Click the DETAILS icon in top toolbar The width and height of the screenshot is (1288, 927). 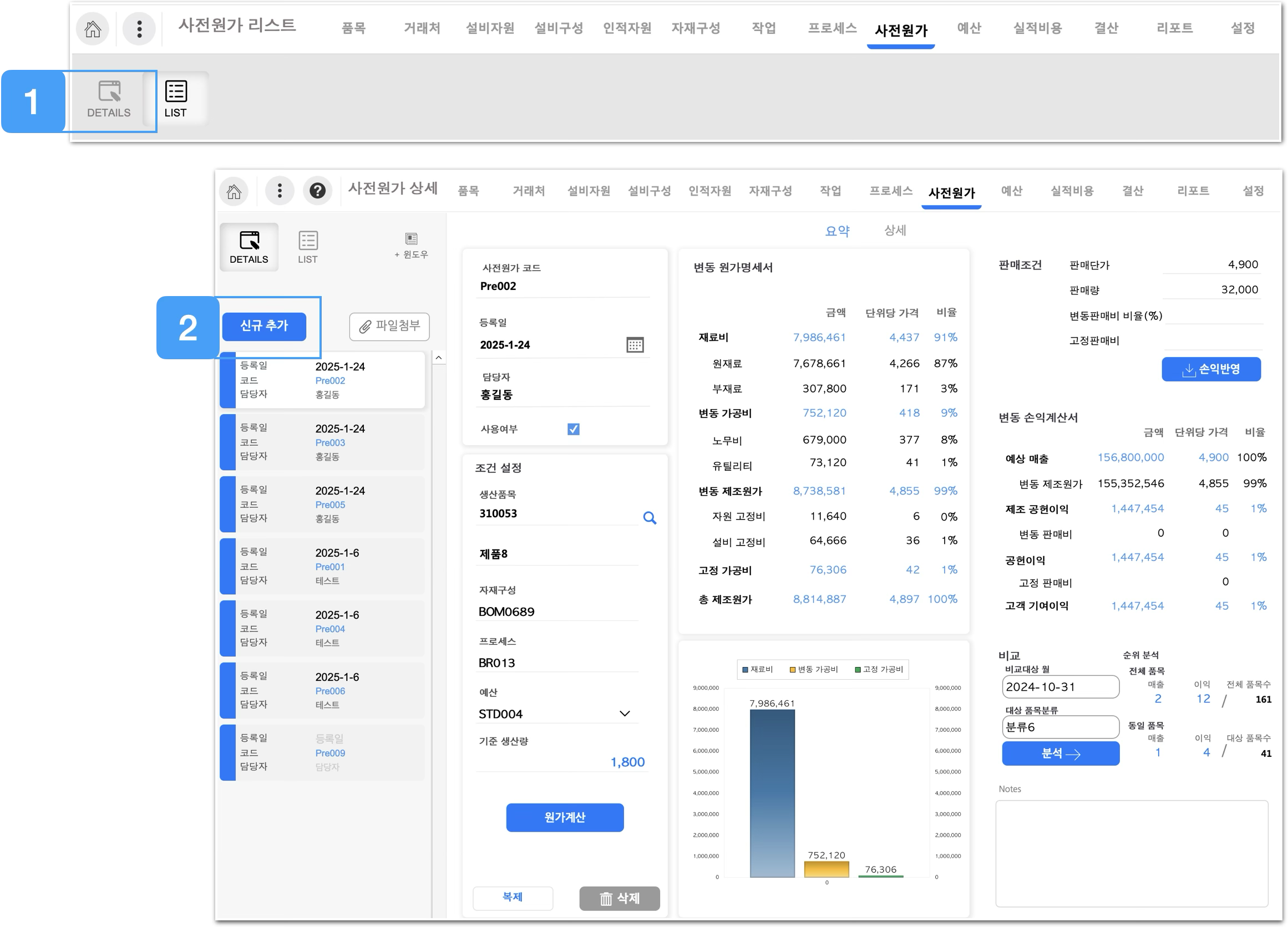pyautogui.click(x=109, y=99)
